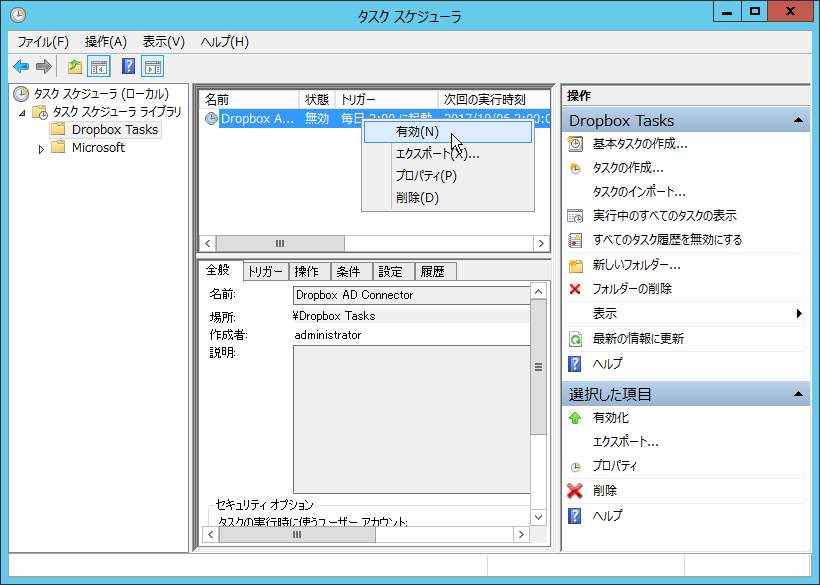Switch to the トリガー tab
This screenshot has width=820, height=585.
(x=265, y=271)
